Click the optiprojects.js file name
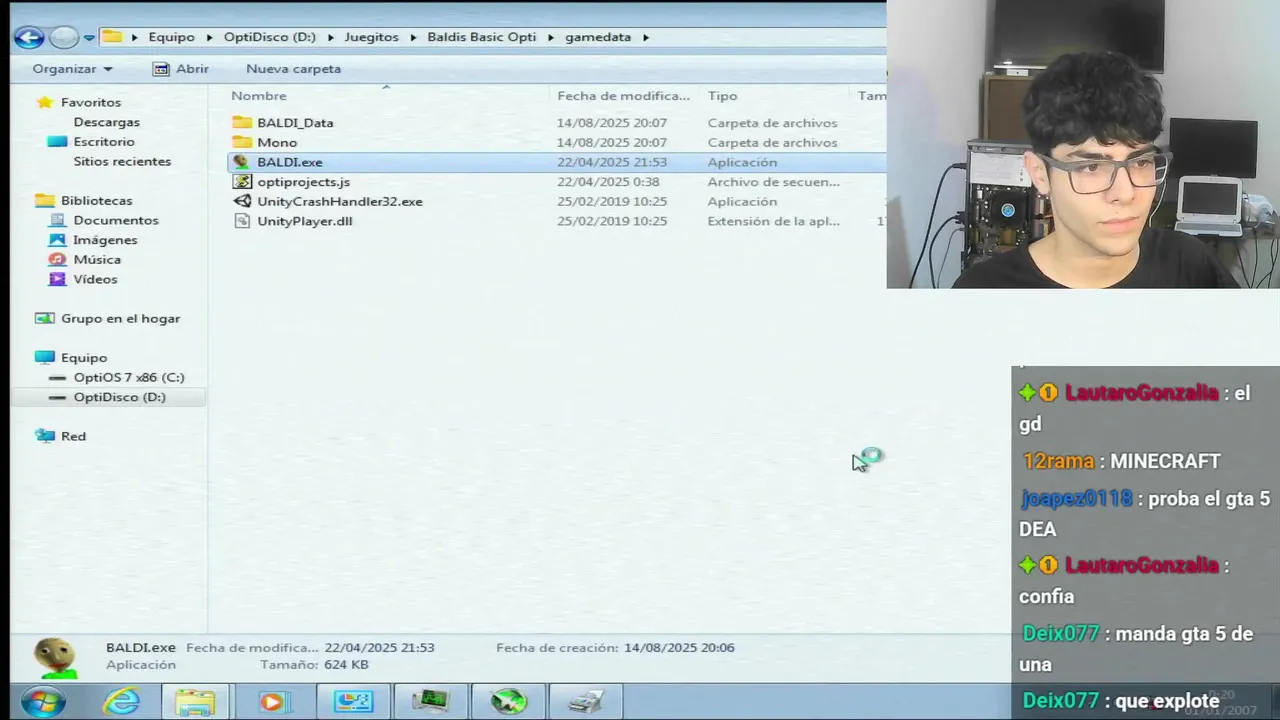The image size is (1280, 720). click(x=303, y=182)
